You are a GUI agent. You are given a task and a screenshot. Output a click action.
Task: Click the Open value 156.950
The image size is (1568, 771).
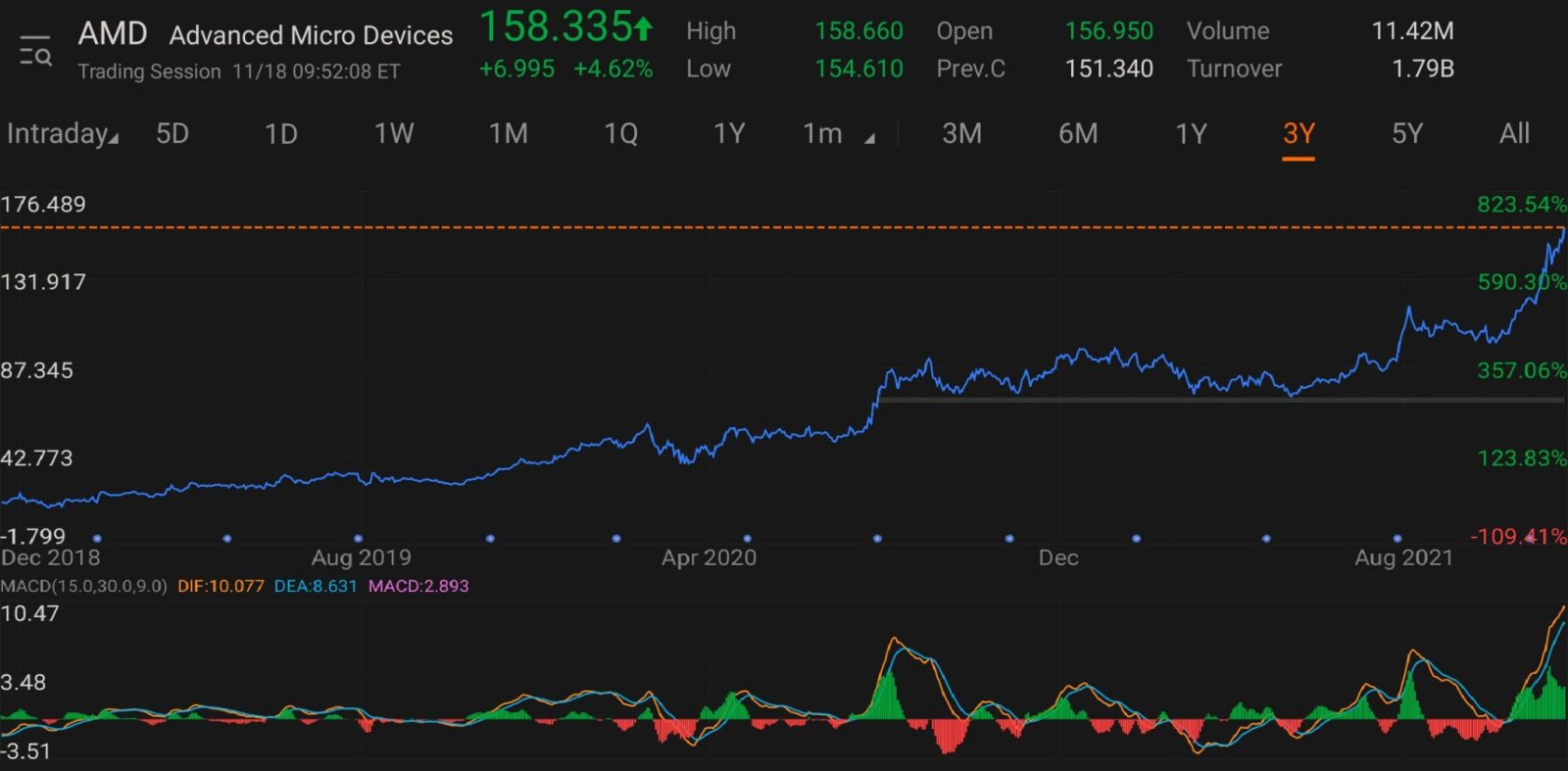tap(1109, 31)
